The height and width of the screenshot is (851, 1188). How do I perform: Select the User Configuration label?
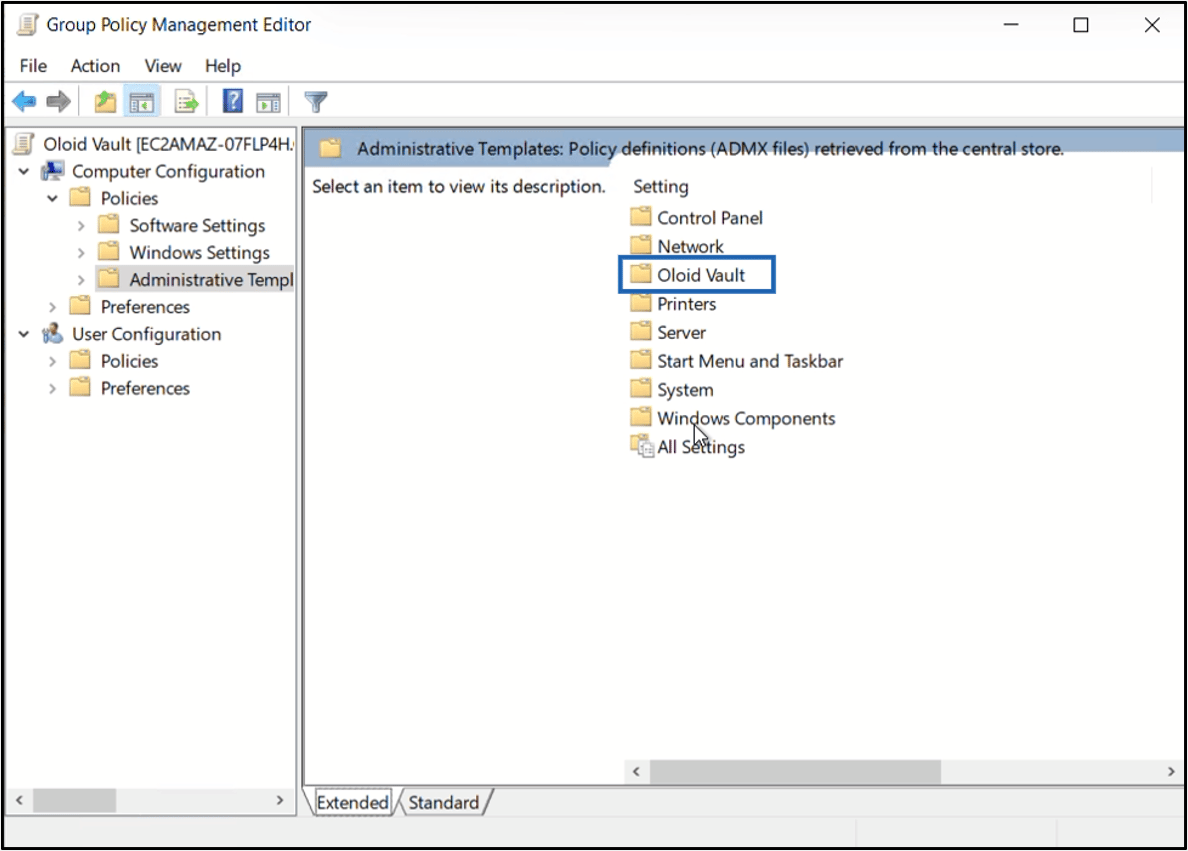pos(146,333)
